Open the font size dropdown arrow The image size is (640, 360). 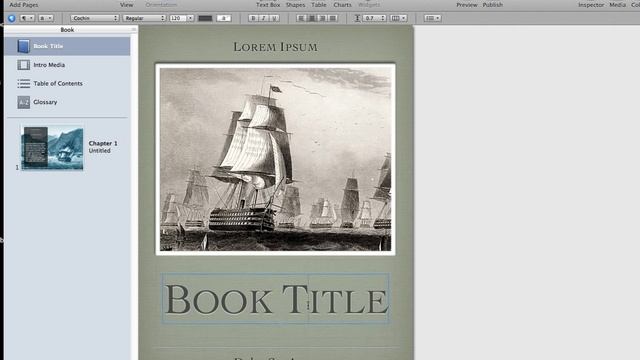190,18
